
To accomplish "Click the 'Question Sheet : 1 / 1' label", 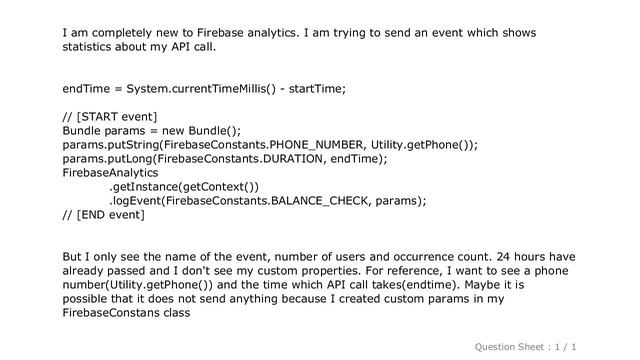I will (525, 347).
